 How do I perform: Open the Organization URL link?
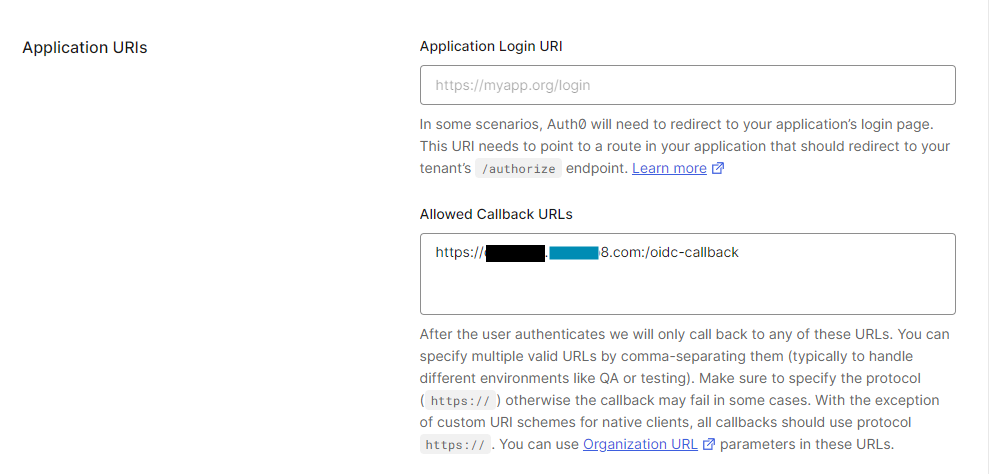coord(640,444)
